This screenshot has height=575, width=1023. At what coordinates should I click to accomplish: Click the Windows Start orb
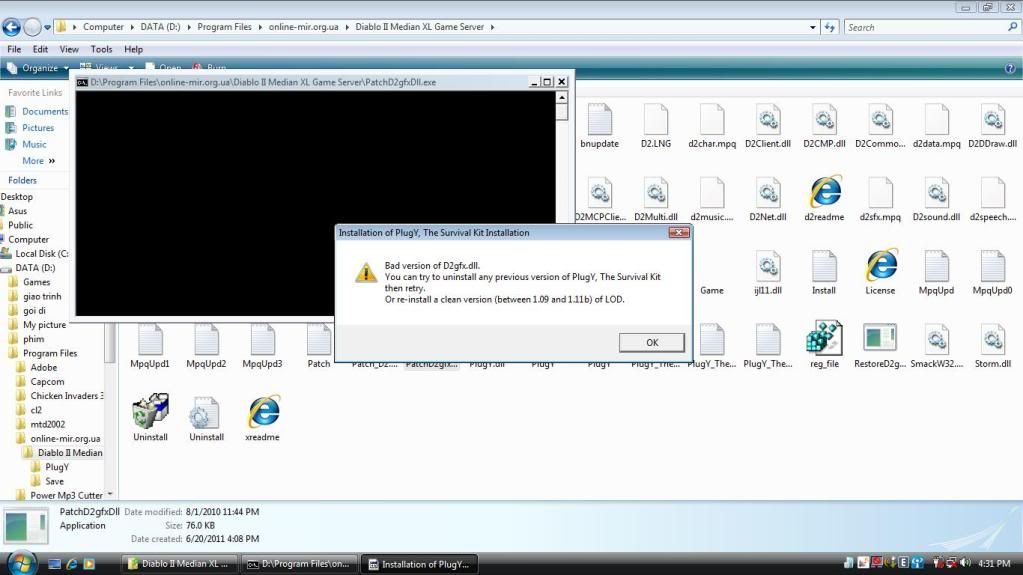coord(22,563)
